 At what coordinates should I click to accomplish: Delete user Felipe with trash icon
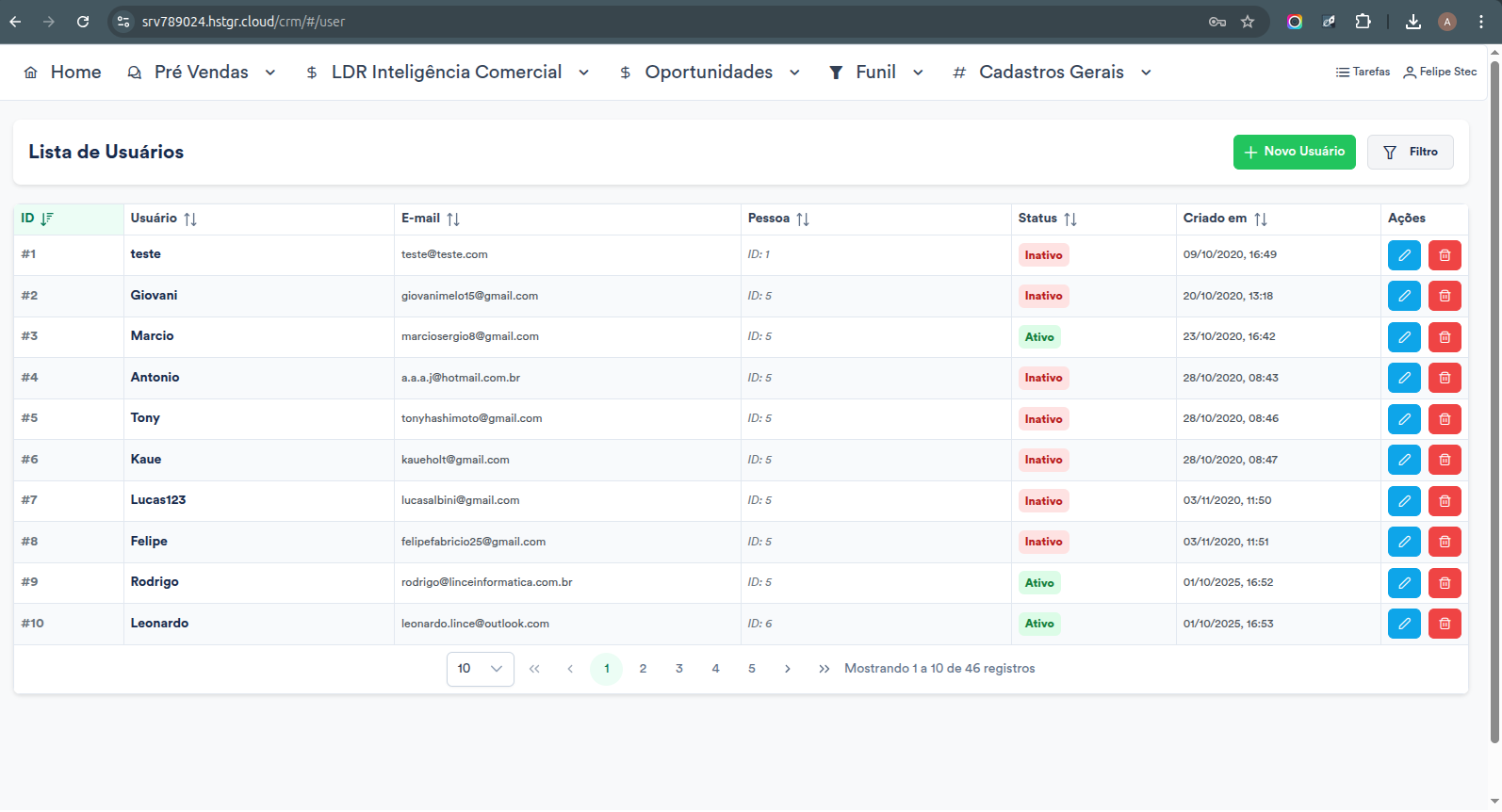click(x=1445, y=542)
